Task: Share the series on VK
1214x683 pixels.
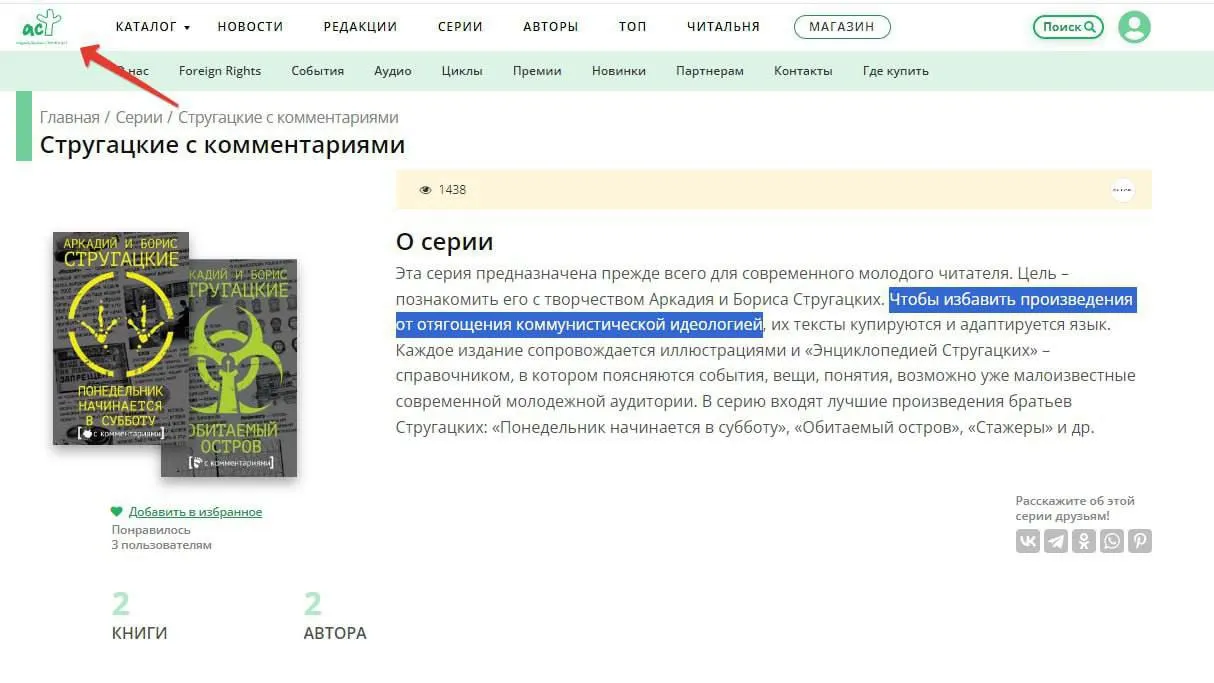Action: coord(1028,540)
